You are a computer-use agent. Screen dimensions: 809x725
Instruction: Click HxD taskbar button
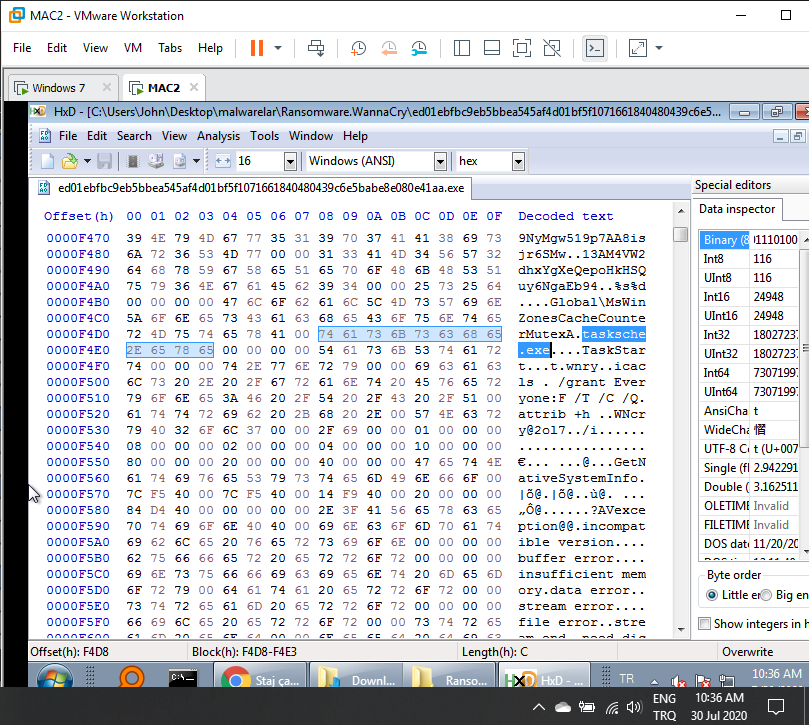[x=544, y=676]
